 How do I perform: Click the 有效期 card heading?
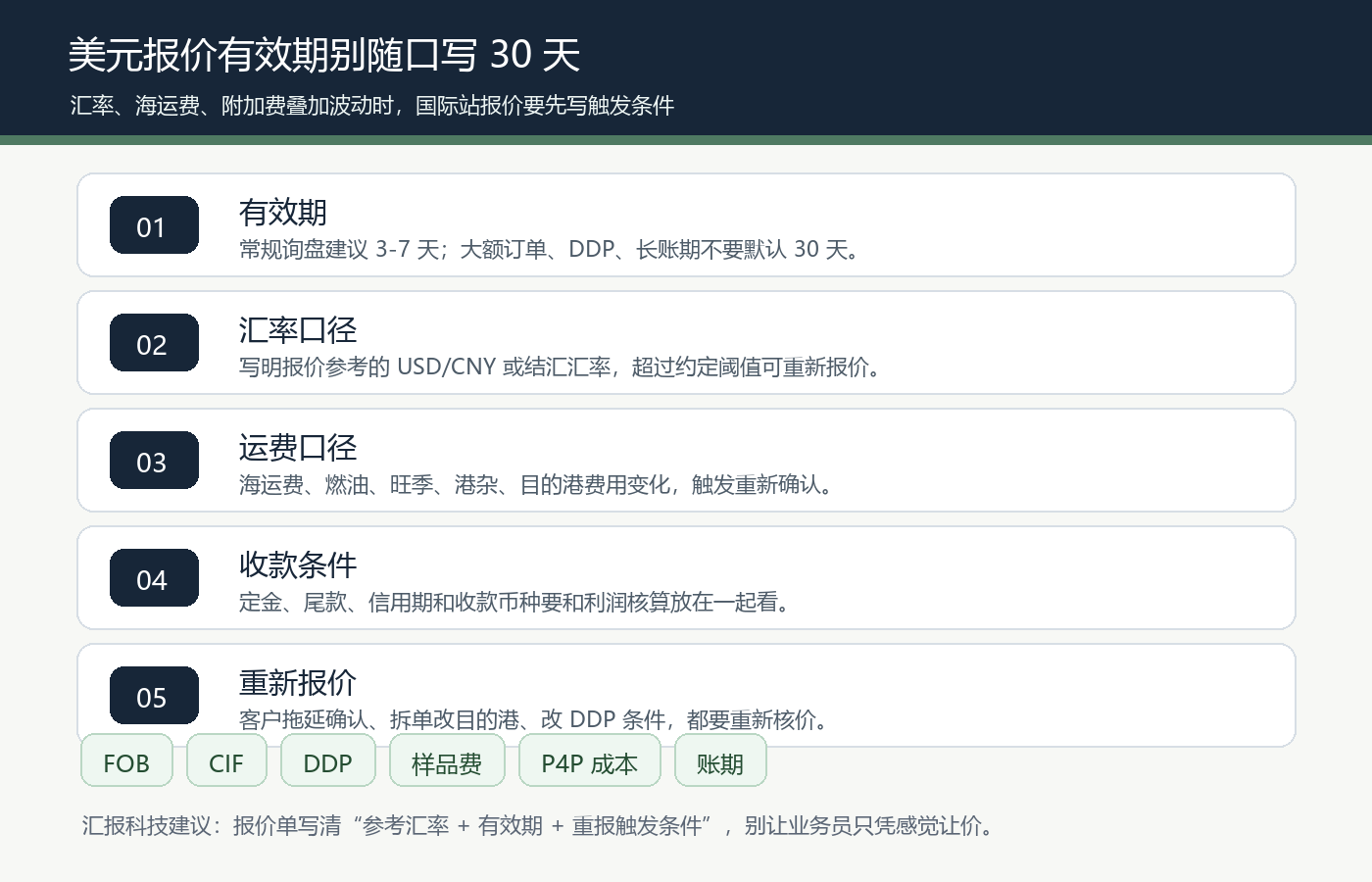pos(283,212)
